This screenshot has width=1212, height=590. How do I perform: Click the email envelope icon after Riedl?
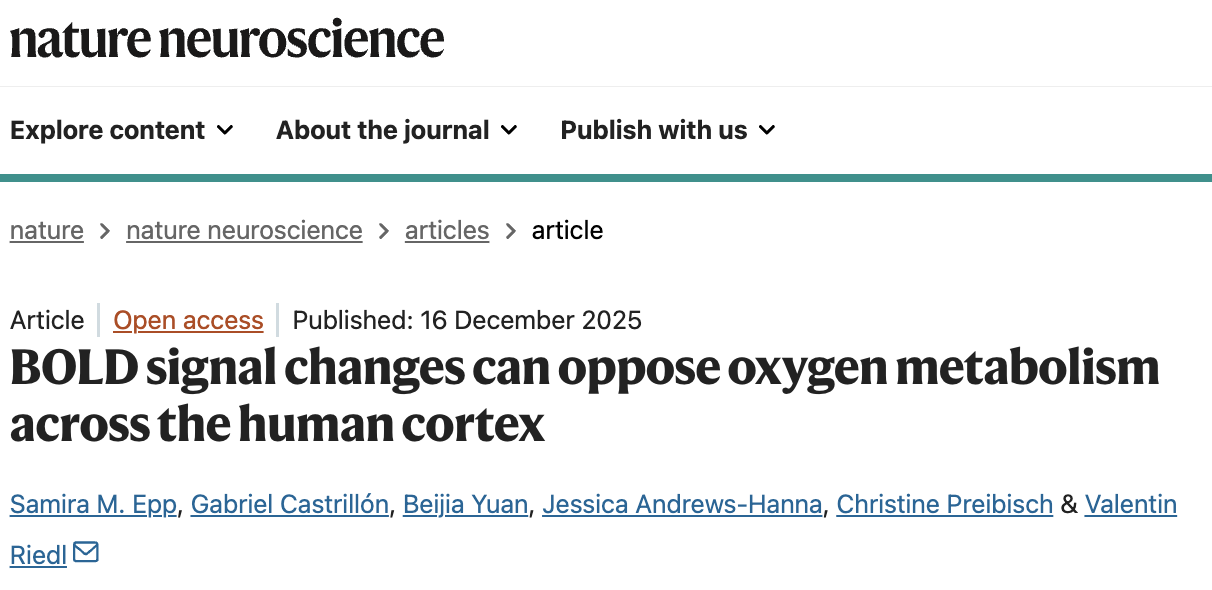point(86,552)
